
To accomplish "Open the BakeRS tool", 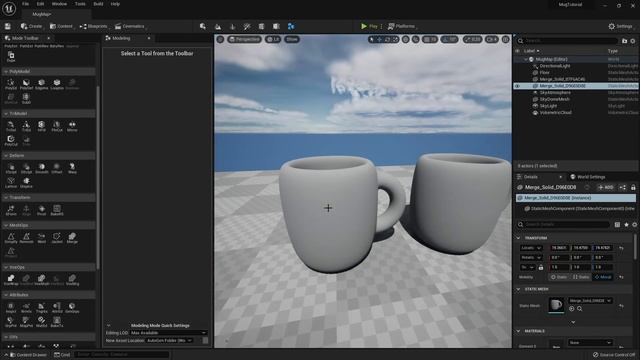I will tap(57, 210).
